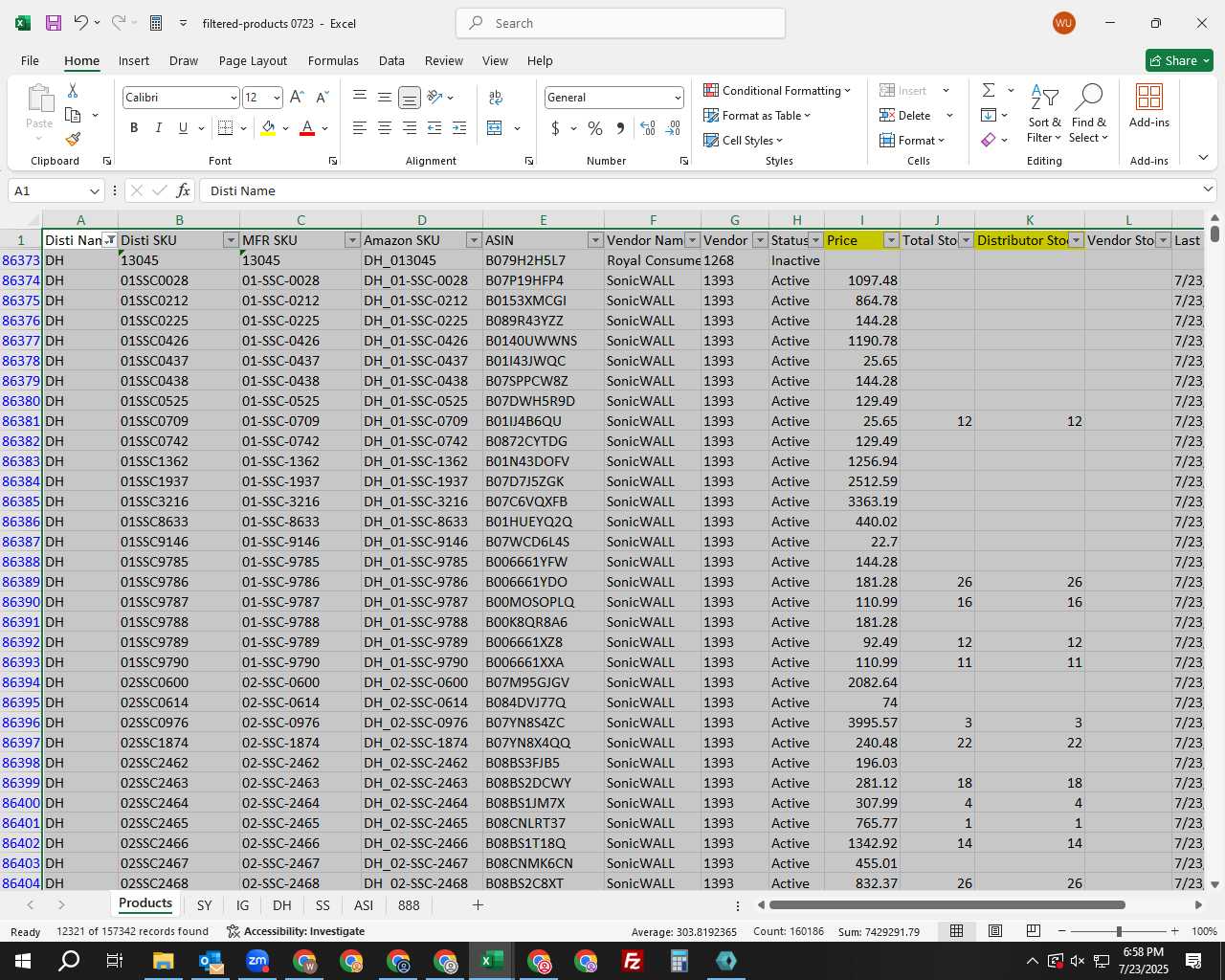Viewport: 1225px width, 980px height.
Task: Zoom in with plus button
Action: pos(1174,931)
